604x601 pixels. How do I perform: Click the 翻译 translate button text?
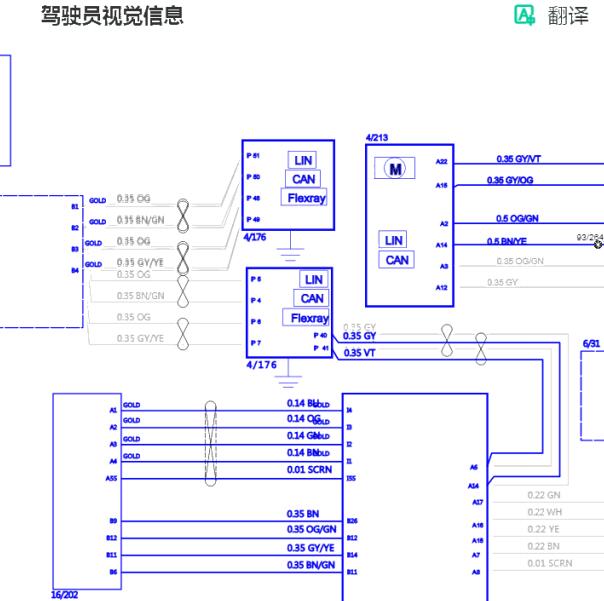point(568,16)
